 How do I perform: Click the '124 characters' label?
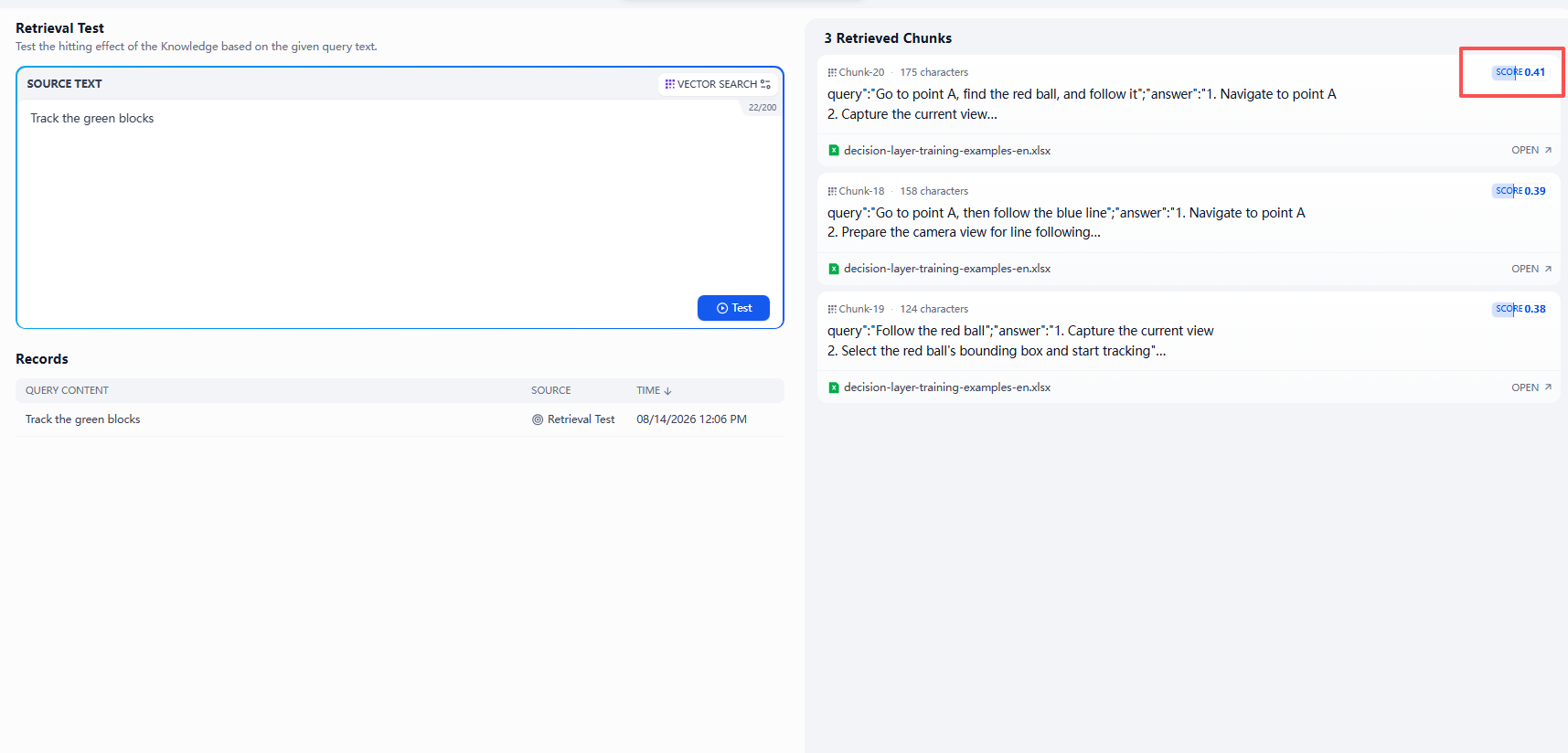pyautogui.click(x=933, y=309)
